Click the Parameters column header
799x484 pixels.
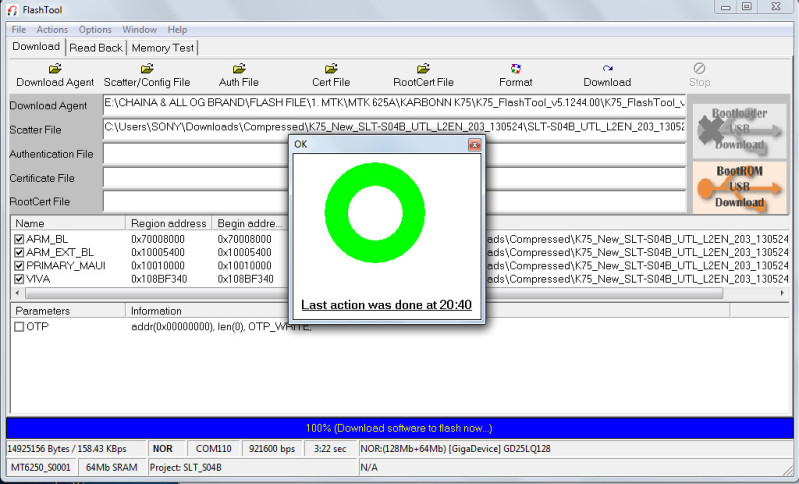click(68, 311)
